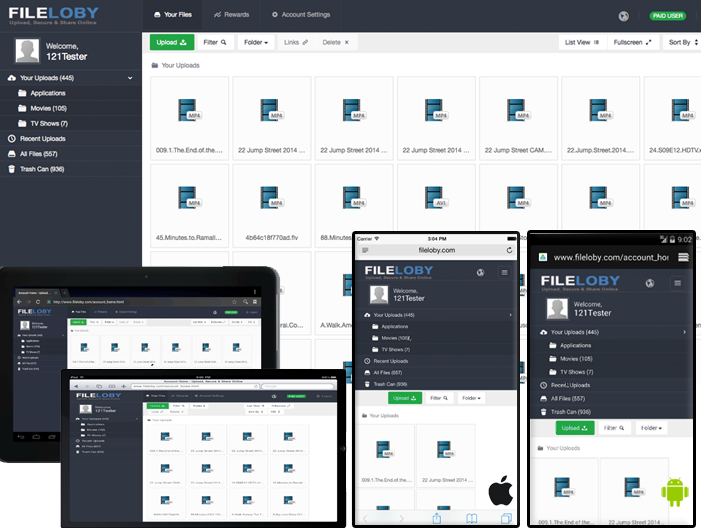701x528 pixels.
Task: Open the Rewards tab on desktop
Action: point(231,15)
